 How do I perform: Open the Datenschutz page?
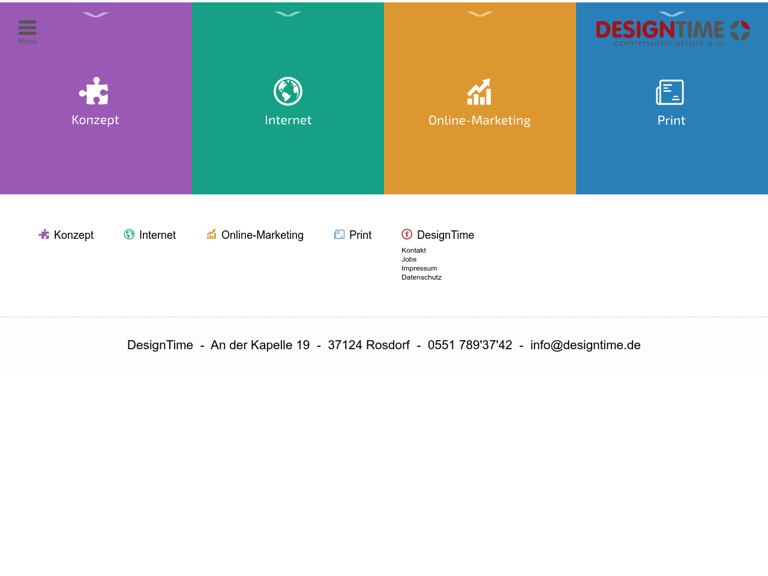[421, 278]
